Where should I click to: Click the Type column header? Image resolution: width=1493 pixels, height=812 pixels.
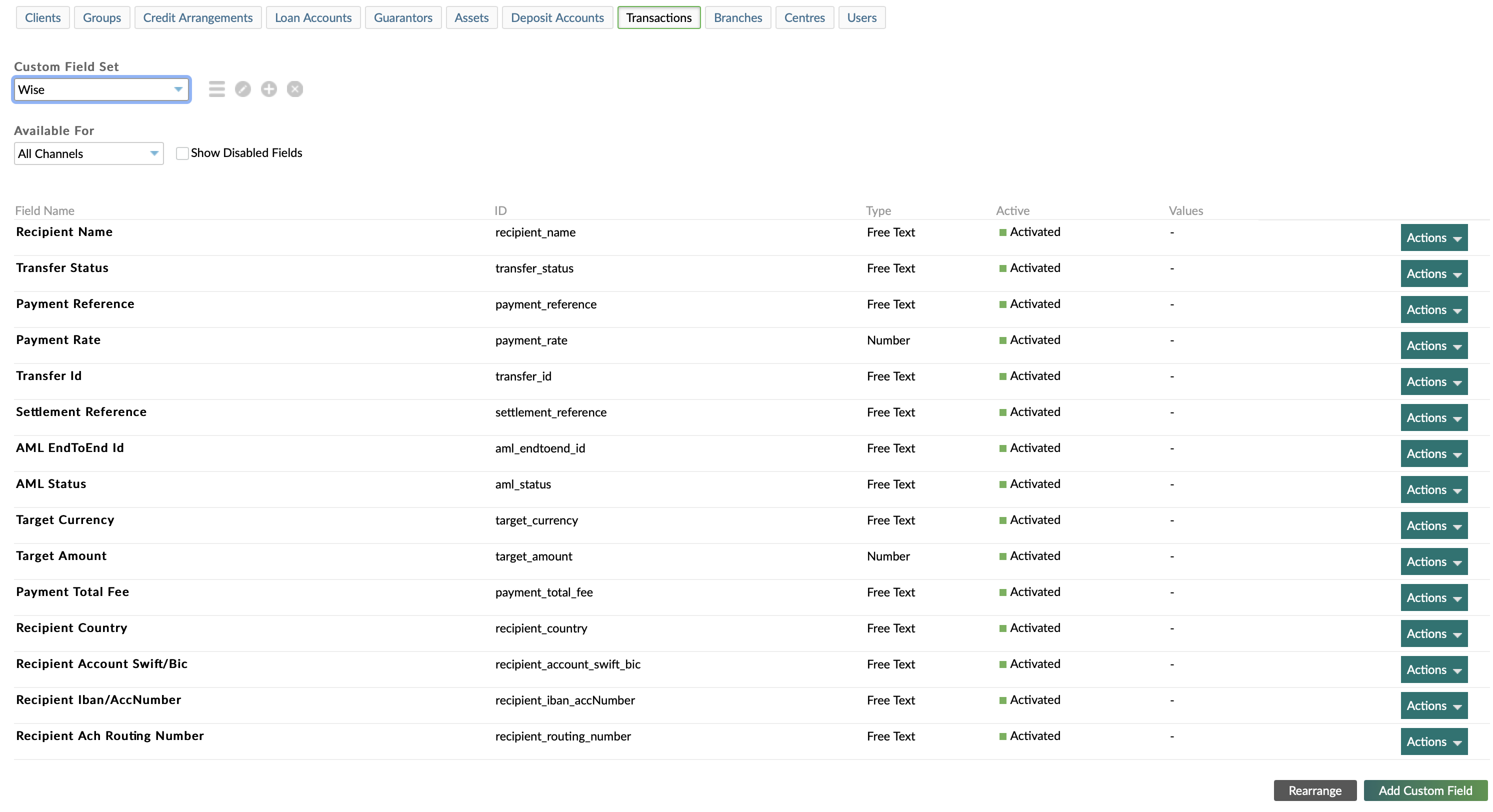[878, 210]
